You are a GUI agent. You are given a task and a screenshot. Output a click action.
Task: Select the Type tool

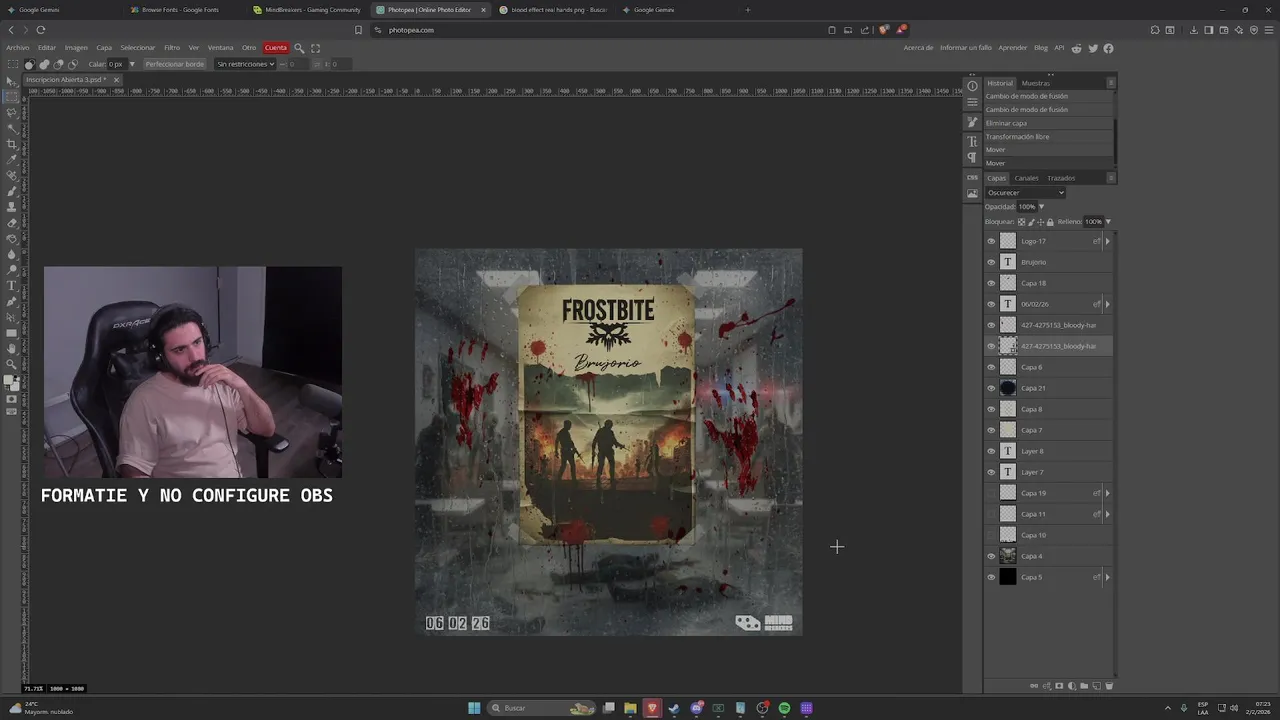[12, 286]
